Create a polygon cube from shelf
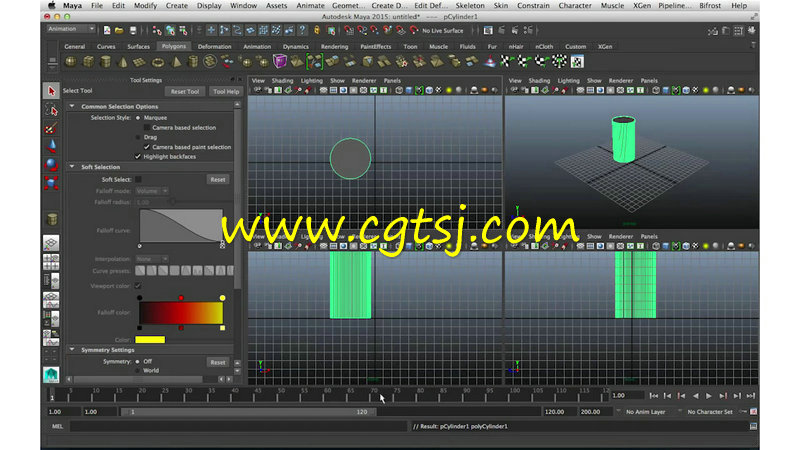800x450 pixels. tap(88, 62)
